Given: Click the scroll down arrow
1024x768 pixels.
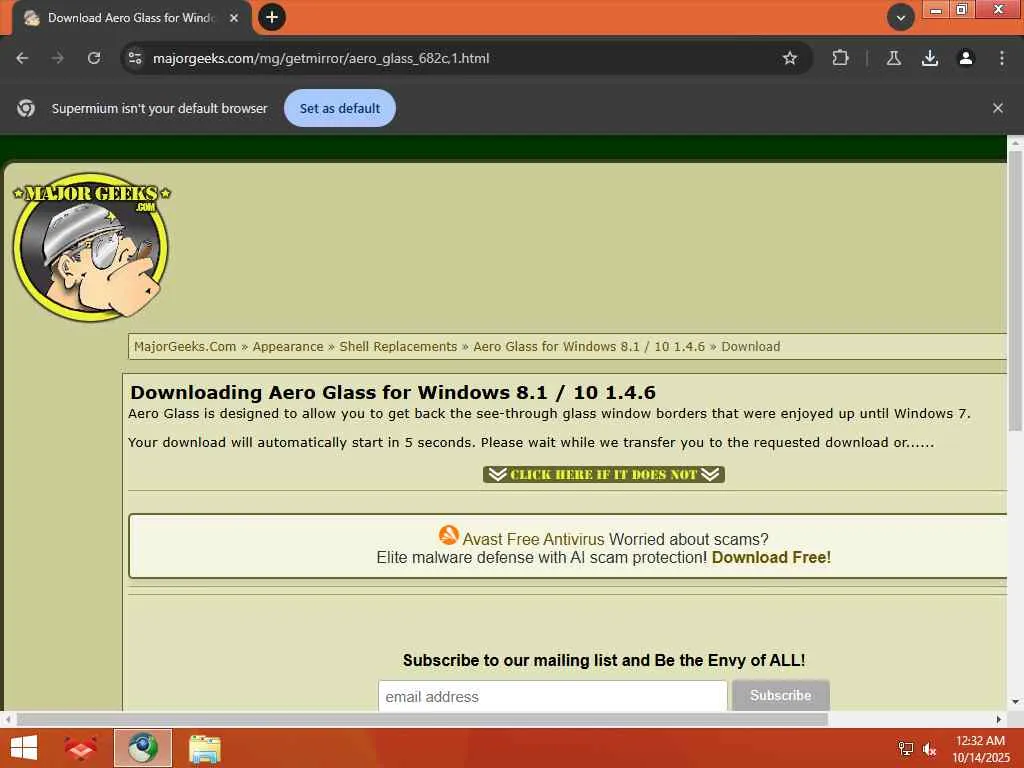Looking at the screenshot, I should pyautogui.click(x=1014, y=702).
